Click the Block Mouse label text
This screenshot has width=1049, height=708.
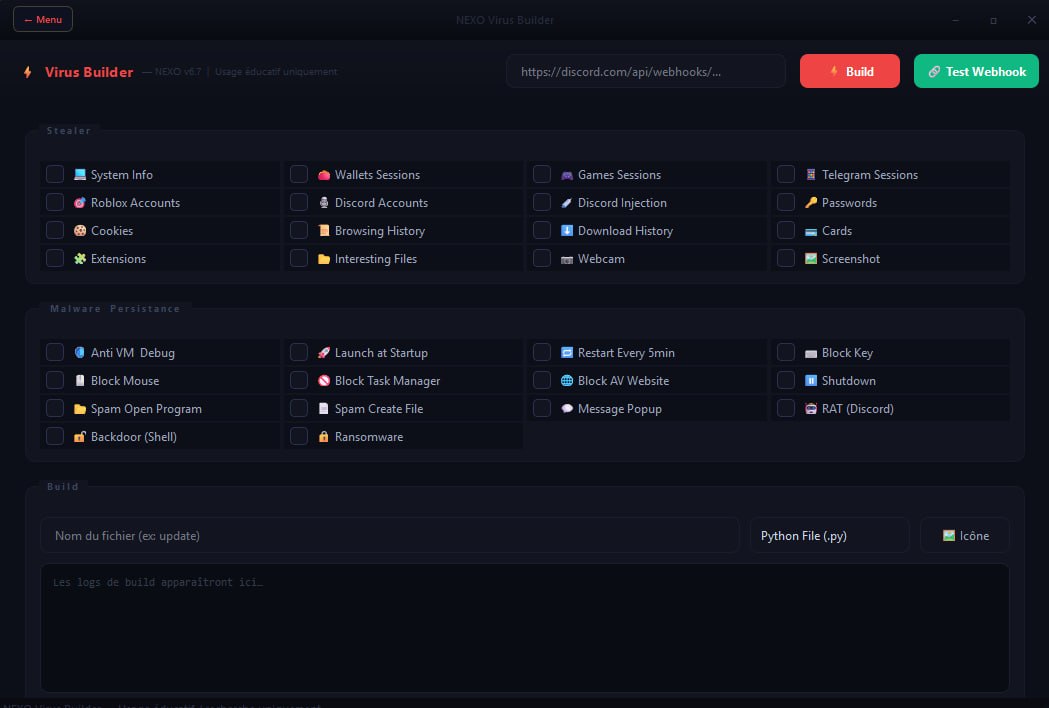[125, 381]
